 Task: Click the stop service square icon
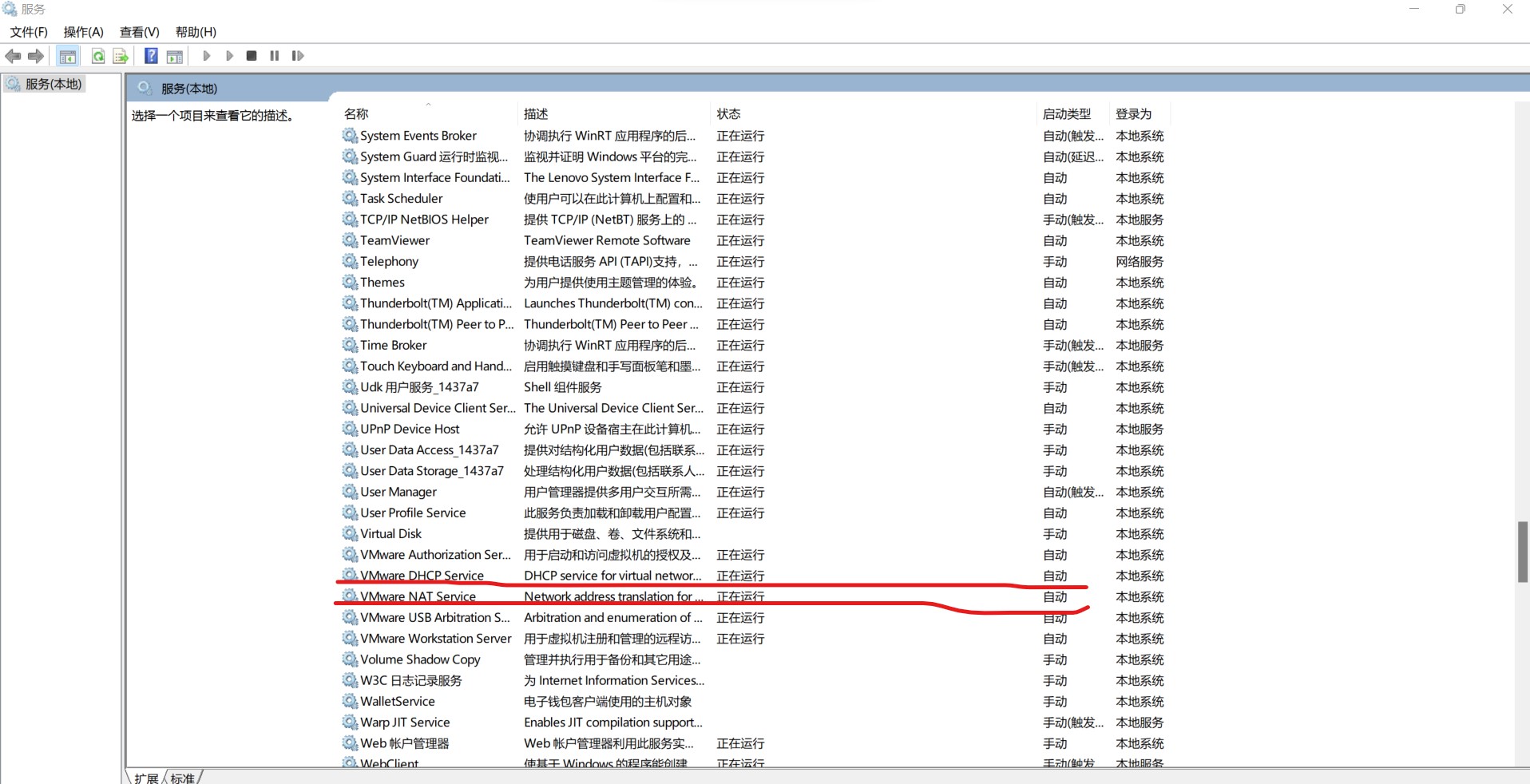(251, 55)
